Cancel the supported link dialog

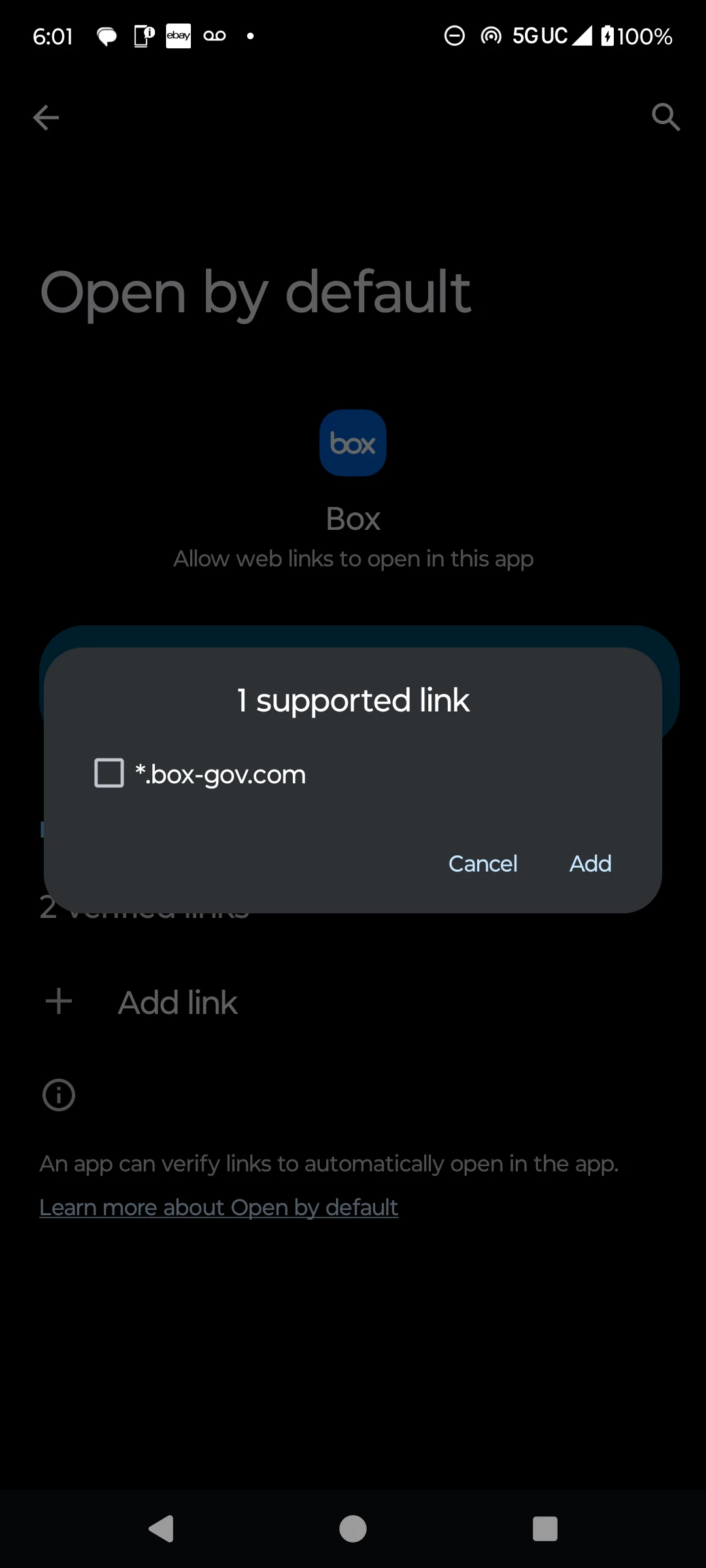click(483, 864)
